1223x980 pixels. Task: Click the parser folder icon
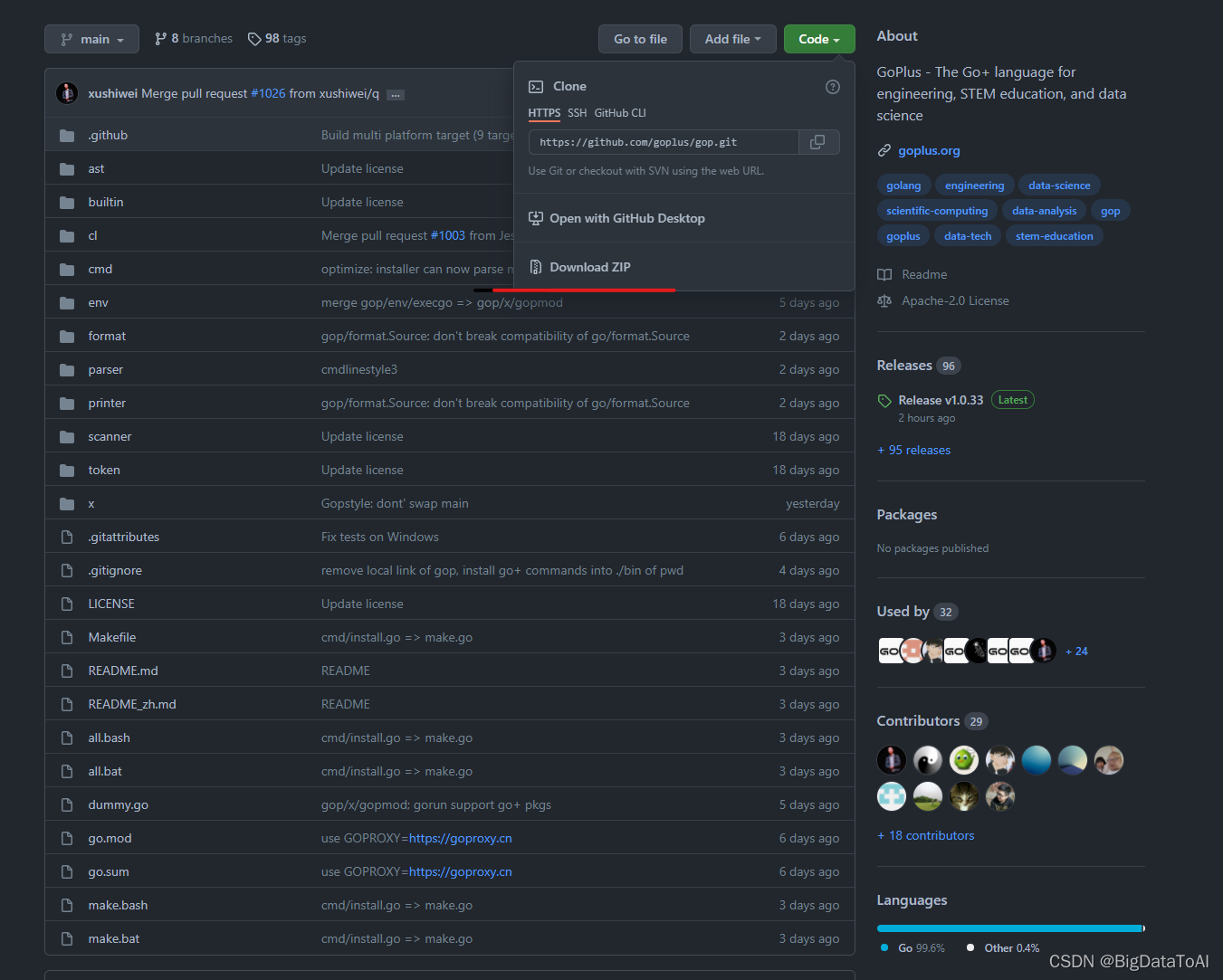pos(67,370)
